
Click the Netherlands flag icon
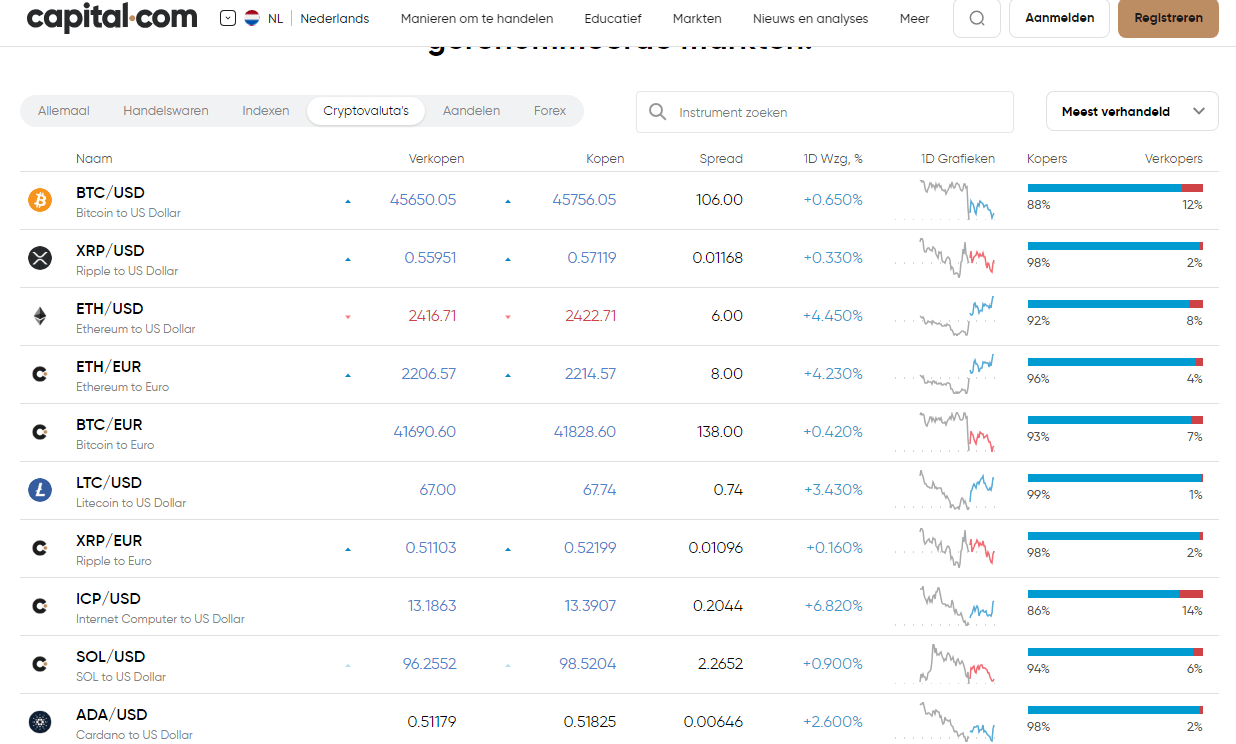(252, 18)
